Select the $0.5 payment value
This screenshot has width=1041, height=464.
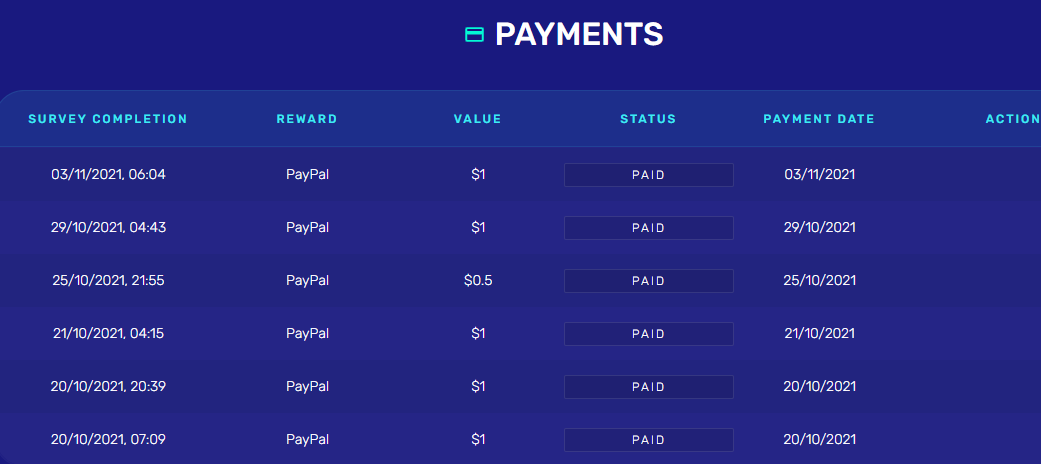[x=478, y=281]
